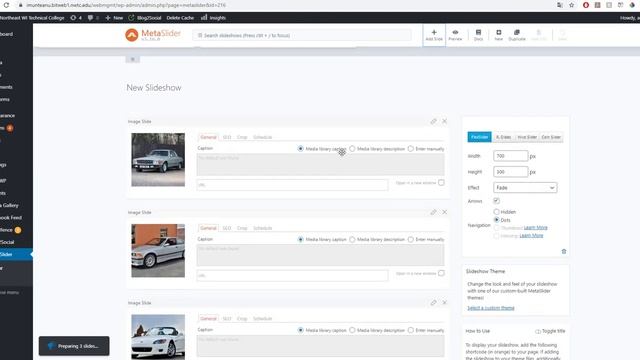Viewport: 640px width, 360px height.
Task: Duplicate the current slideshow
Action: pos(517,35)
